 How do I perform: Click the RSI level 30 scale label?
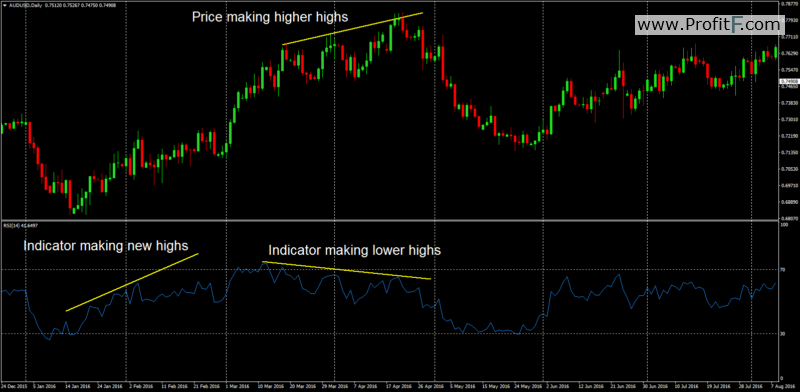784,333
